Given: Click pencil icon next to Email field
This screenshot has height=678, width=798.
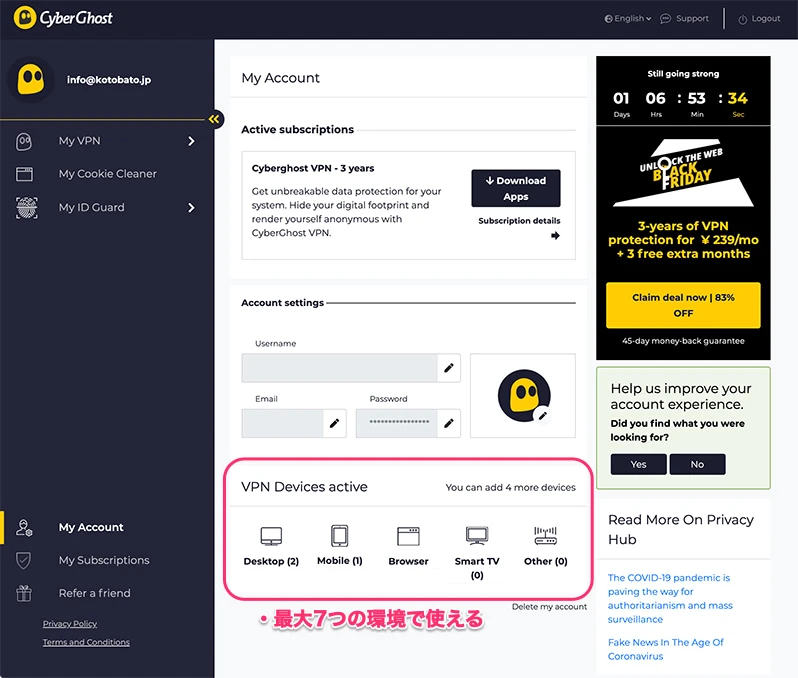Looking at the screenshot, I should coord(334,423).
